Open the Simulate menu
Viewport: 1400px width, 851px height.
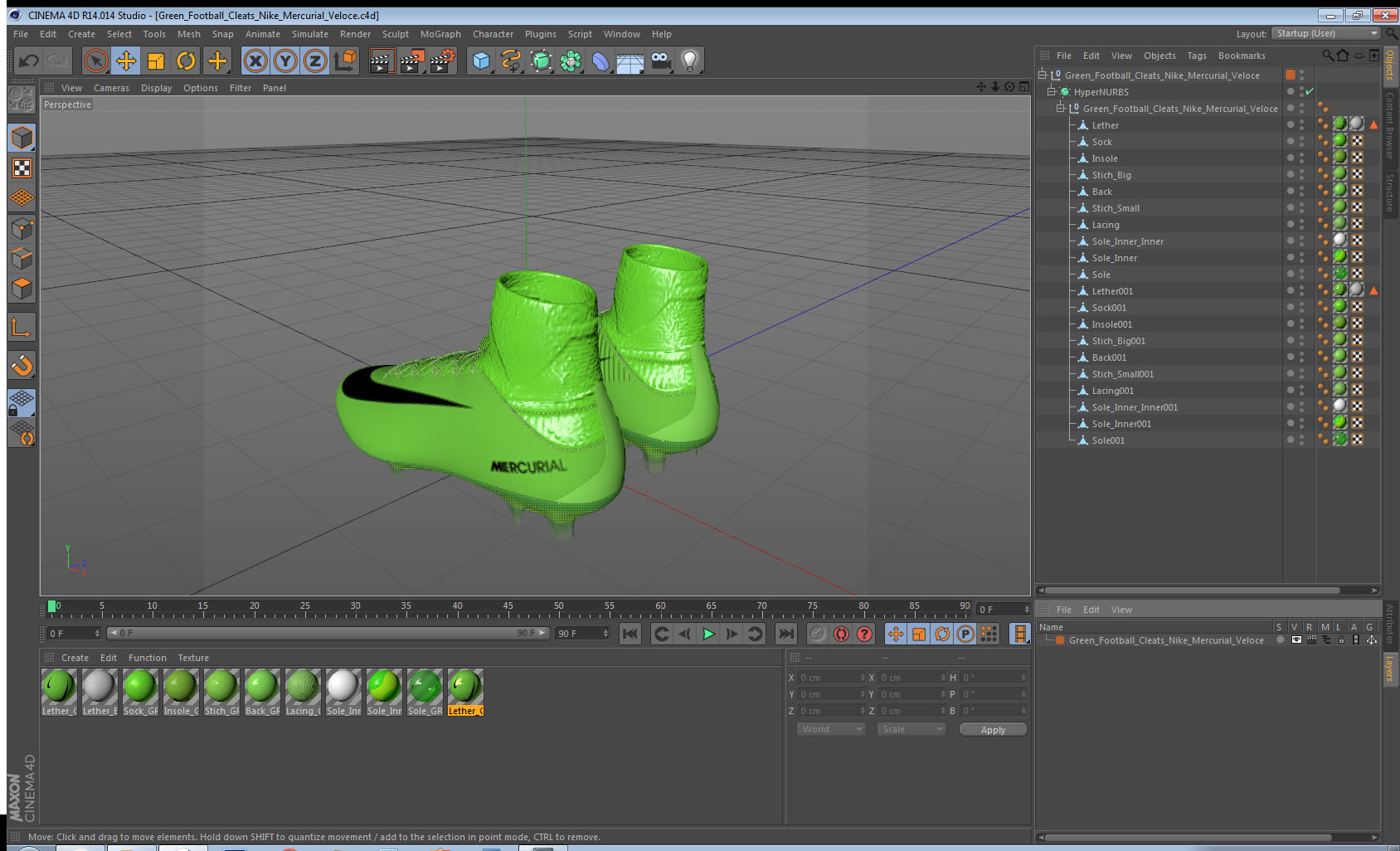click(x=310, y=34)
